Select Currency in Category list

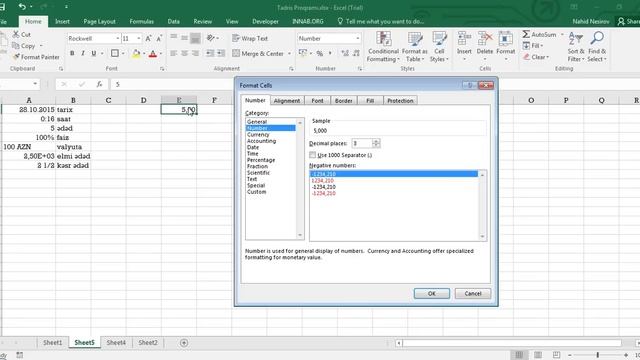[x=258, y=134]
